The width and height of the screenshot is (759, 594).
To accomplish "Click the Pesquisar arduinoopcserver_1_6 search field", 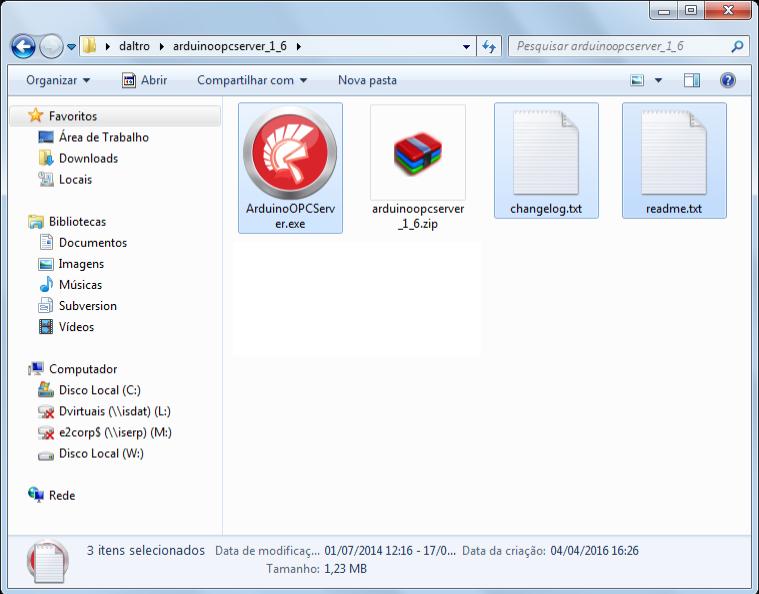I will tap(620, 46).
